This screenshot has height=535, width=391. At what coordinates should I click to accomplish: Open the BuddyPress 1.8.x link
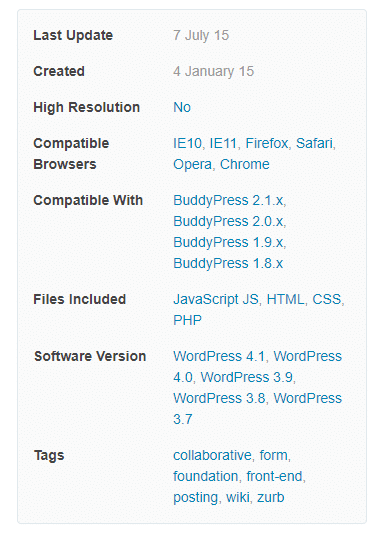[x=228, y=264]
